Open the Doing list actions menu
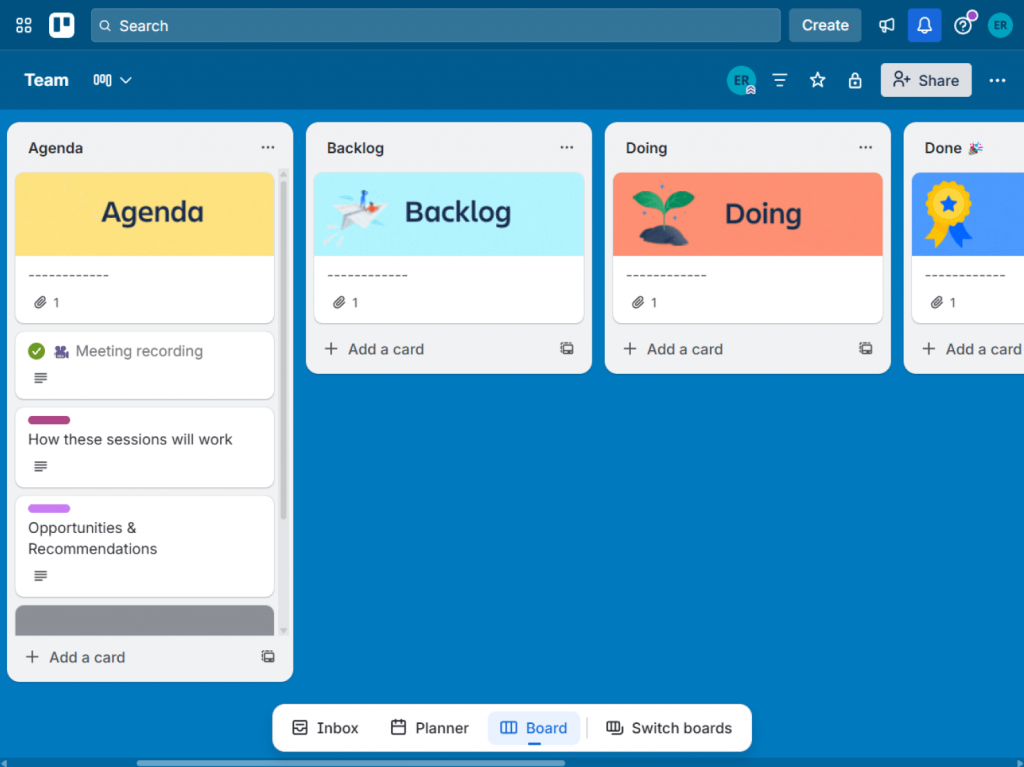The width and height of the screenshot is (1024, 767). 865,148
